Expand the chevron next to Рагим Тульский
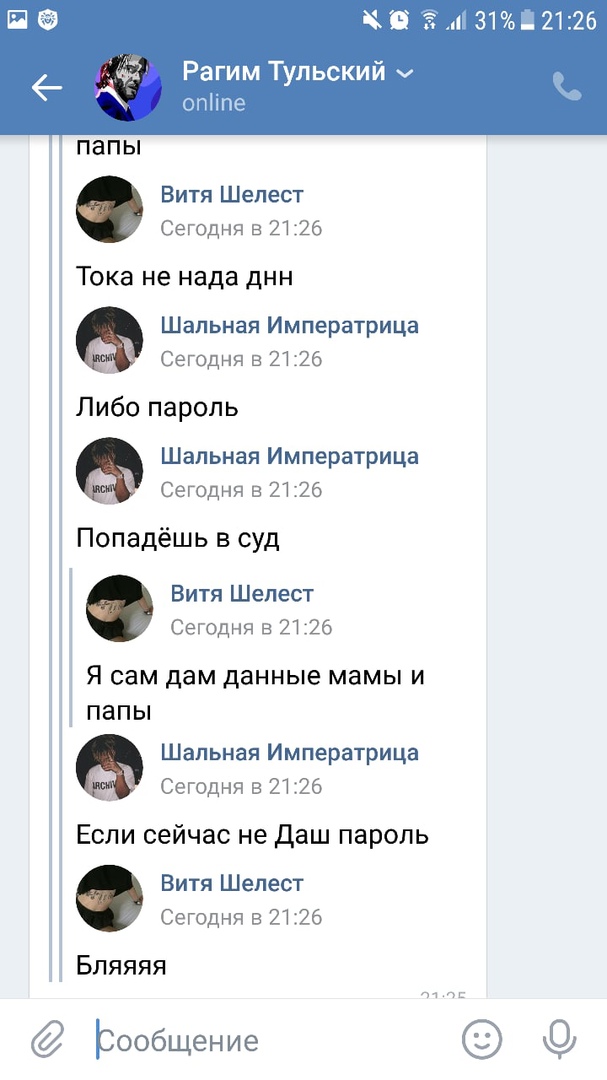The width and height of the screenshot is (607, 1080). [405, 73]
